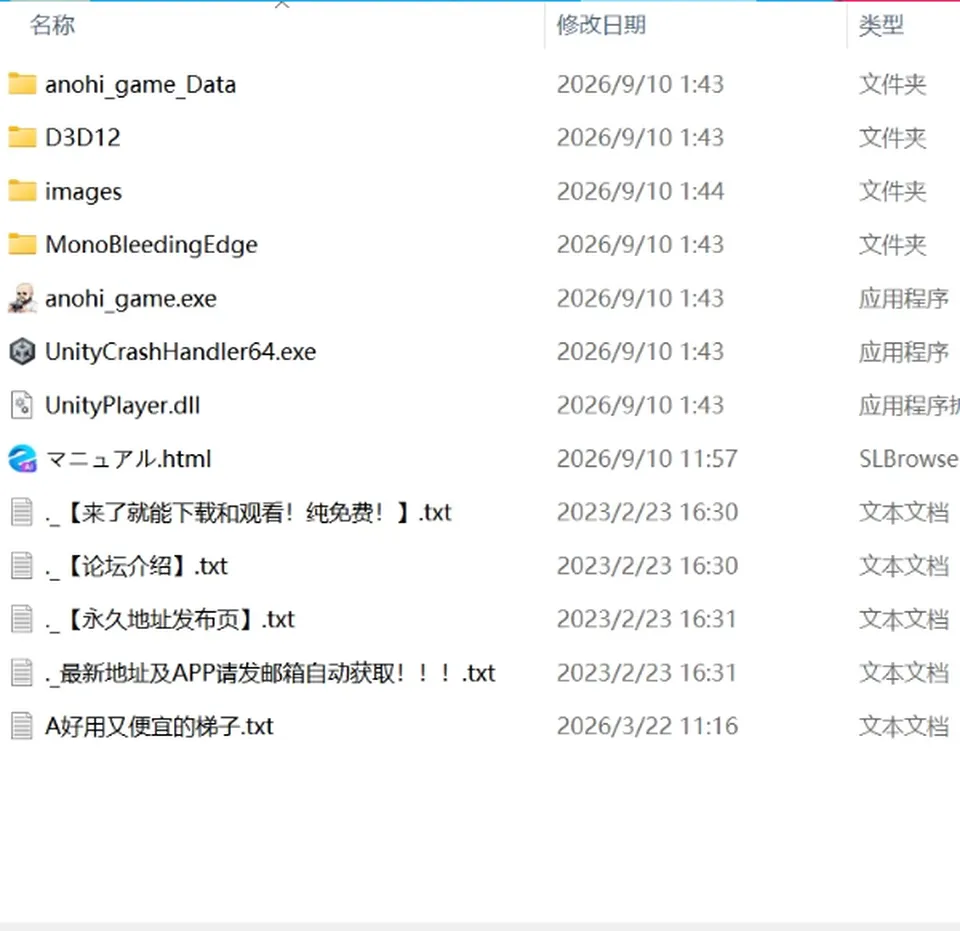Viewport: 960px width, 931px height.
Task: Select the マニュアル.html browser icon
Action: click(23, 458)
